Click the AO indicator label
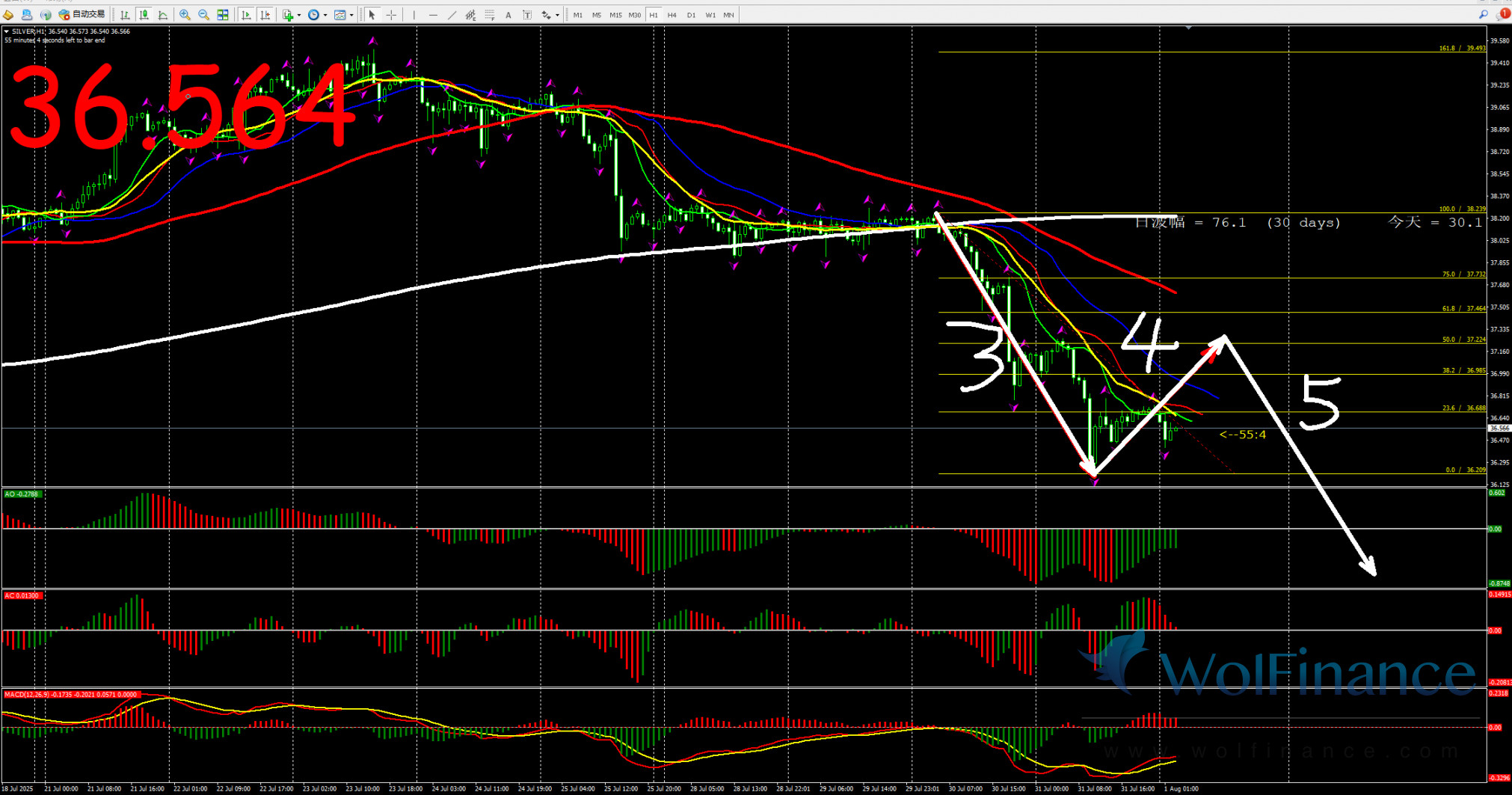This screenshot has width=1512, height=795. click(x=22, y=494)
